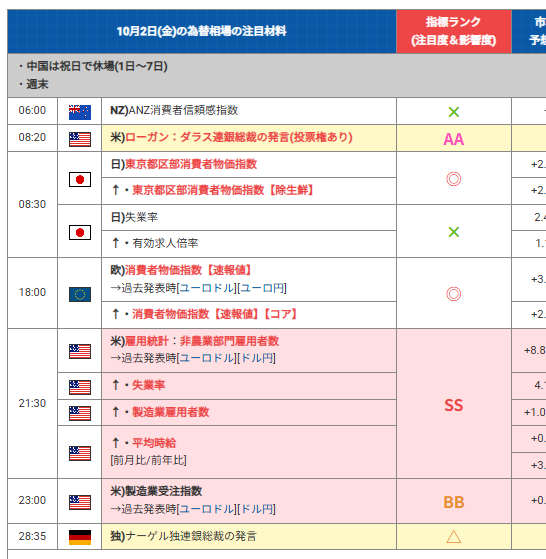Open ユーロドル link under 非農業部門雇用者数
This screenshot has width=546, height=559.
[x=207, y=358]
